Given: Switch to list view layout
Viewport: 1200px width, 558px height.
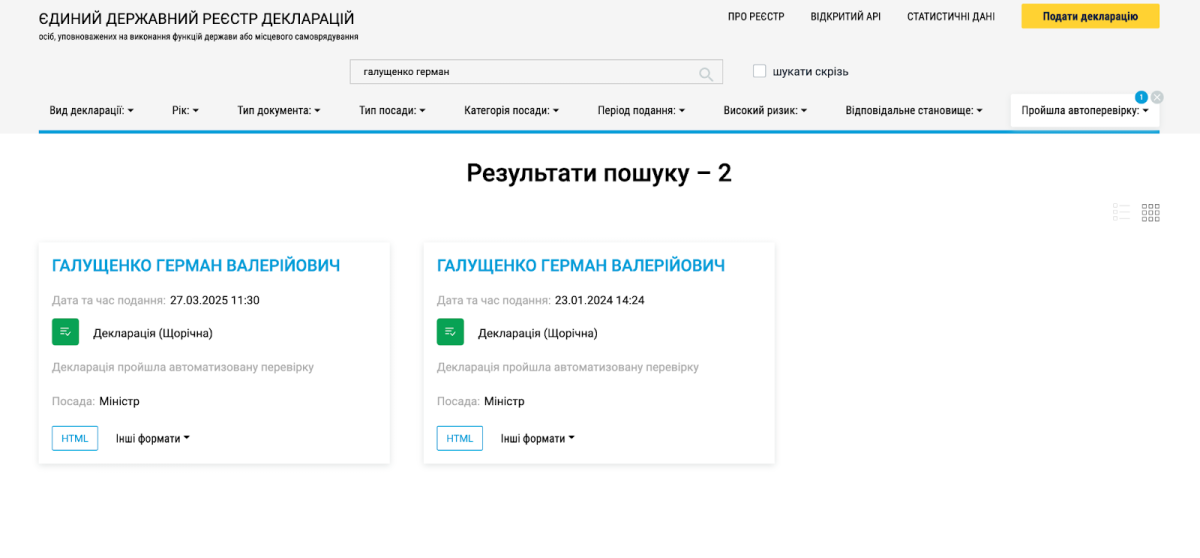Looking at the screenshot, I should pyautogui.click(x=1121, y=212).
